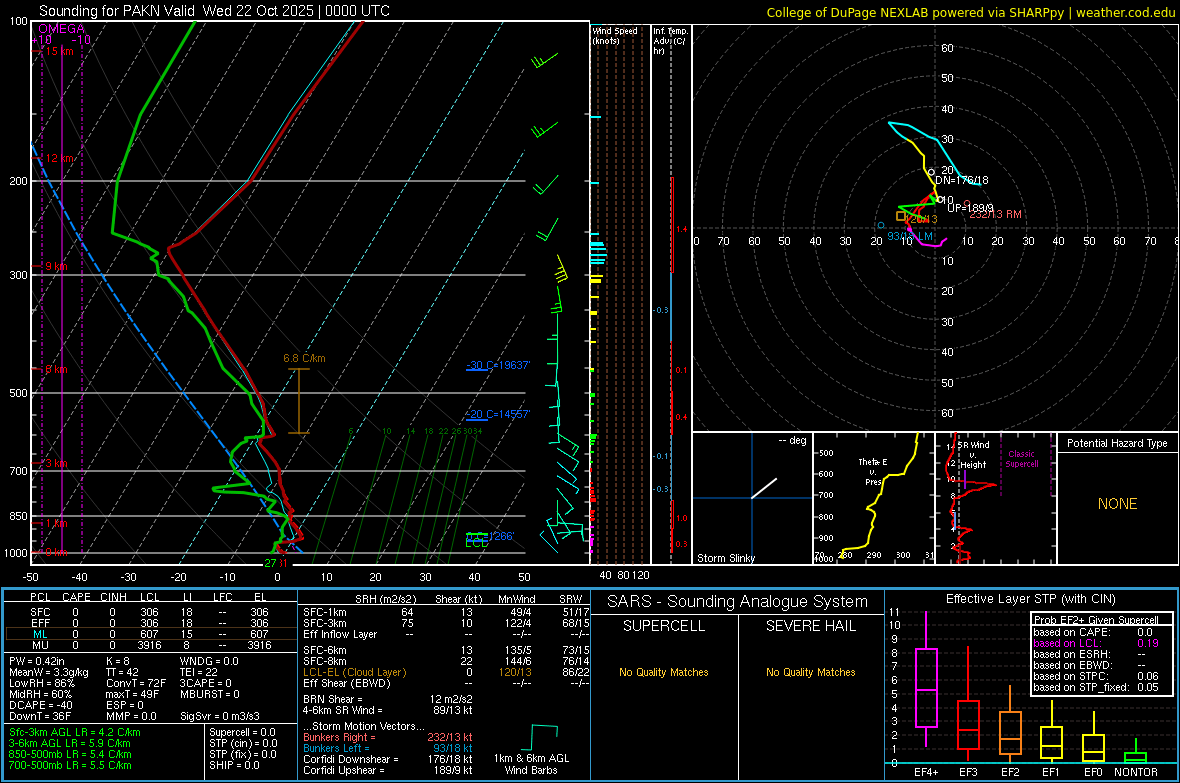Click 'No Quality Matches' under SUPERCELL

point(664,672)
